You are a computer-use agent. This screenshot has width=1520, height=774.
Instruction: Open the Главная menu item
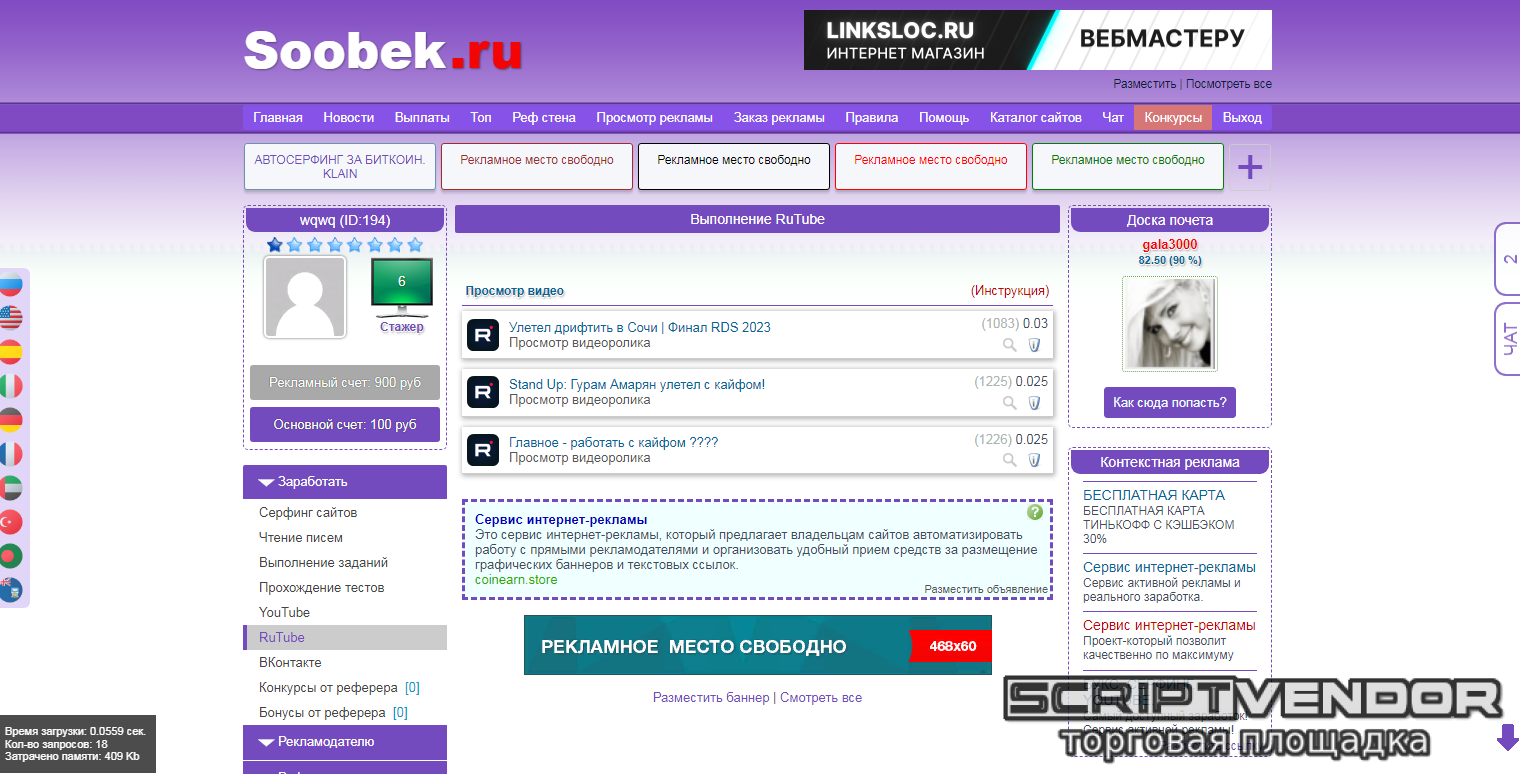[278, 118]
